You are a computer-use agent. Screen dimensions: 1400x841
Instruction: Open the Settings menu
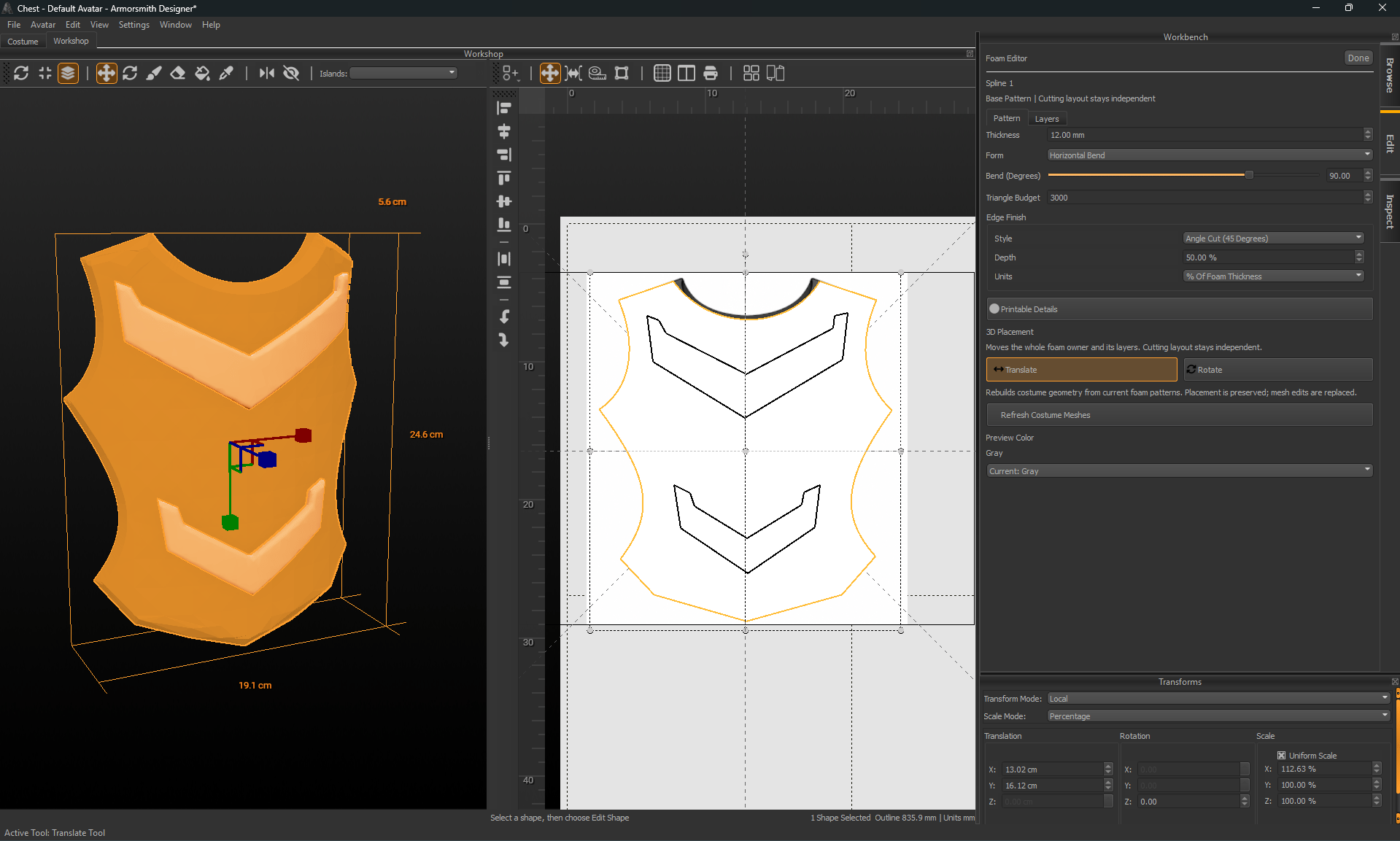point(134,25)
